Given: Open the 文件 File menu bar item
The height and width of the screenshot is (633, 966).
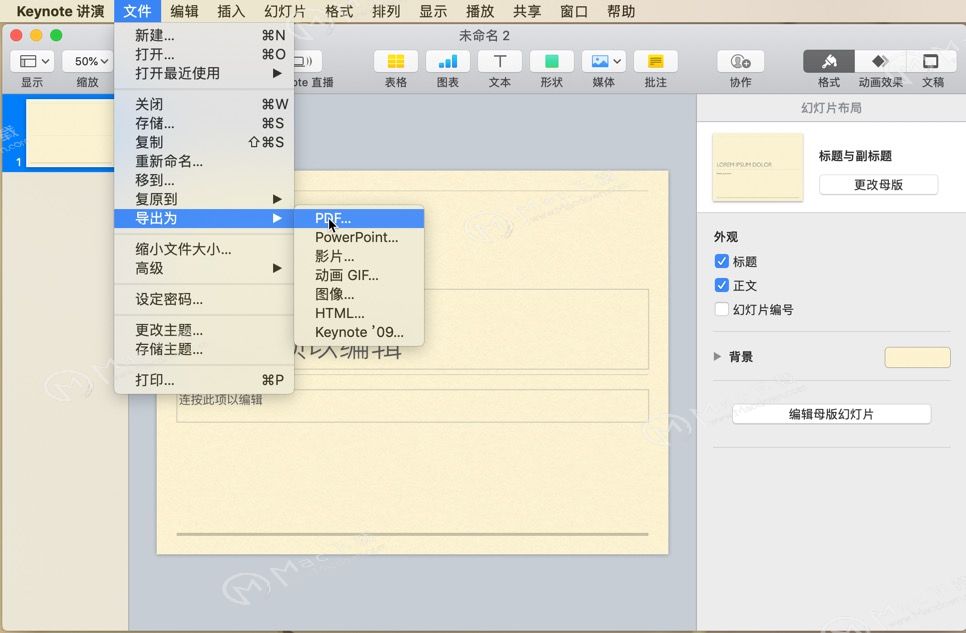Looking at the screenshot, I should pos(137,11).
